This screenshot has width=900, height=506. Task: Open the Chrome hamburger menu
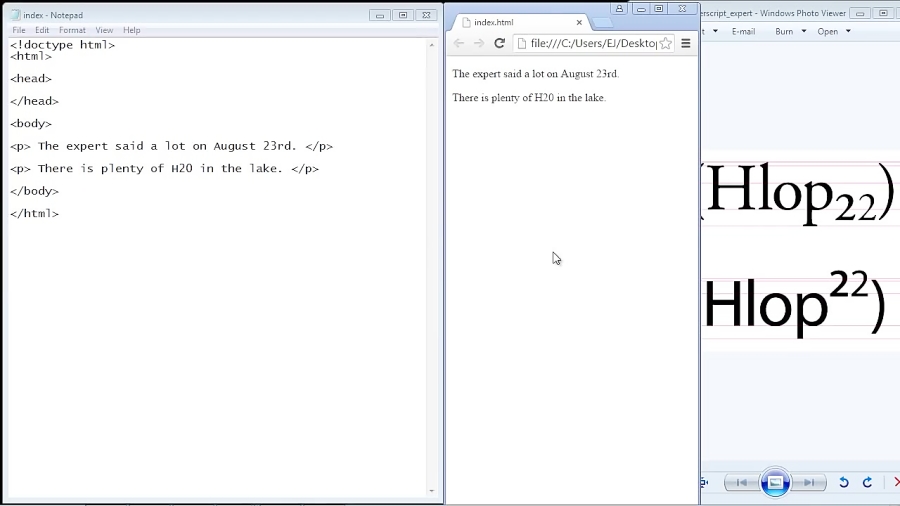pos(686,43)
